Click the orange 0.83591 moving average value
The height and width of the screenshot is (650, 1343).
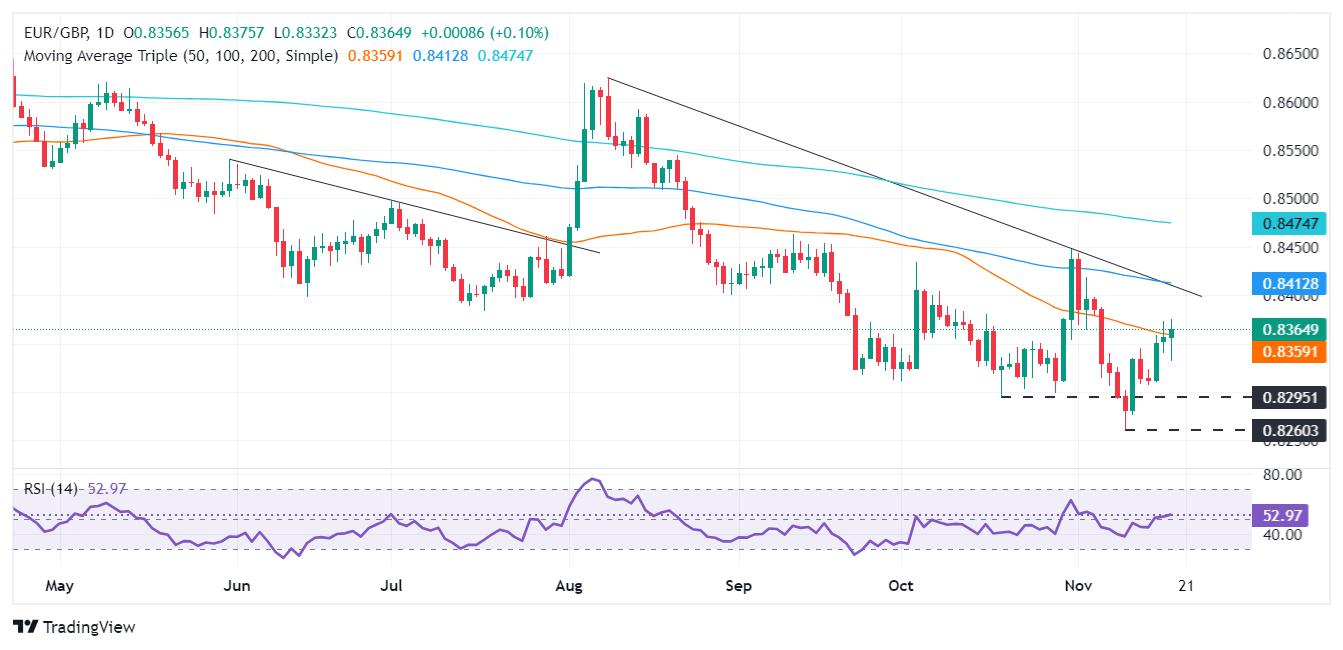click(x=372, y=56)
